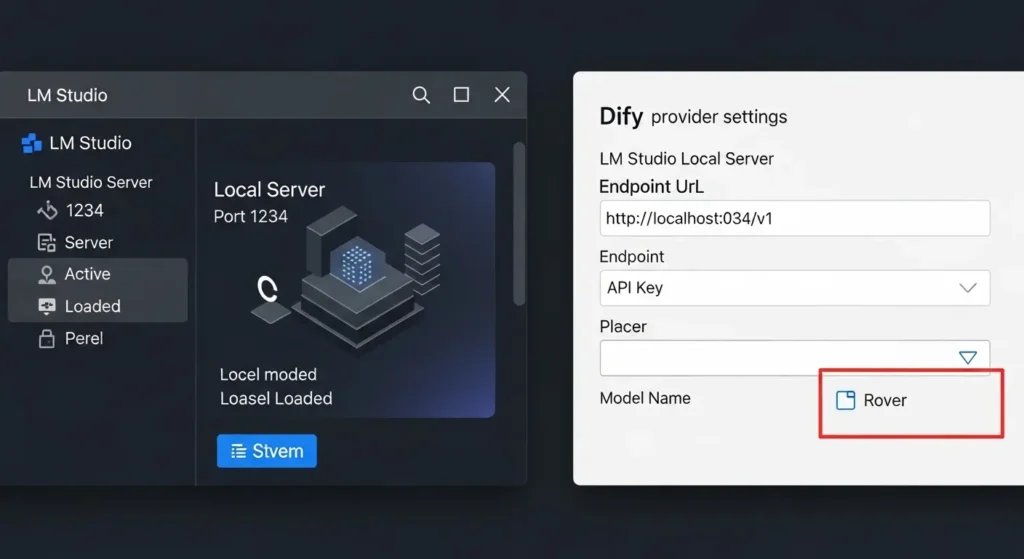Click the Loasel Loaded status text
This screenshot has width=1024, height=559.
(276, 398)
